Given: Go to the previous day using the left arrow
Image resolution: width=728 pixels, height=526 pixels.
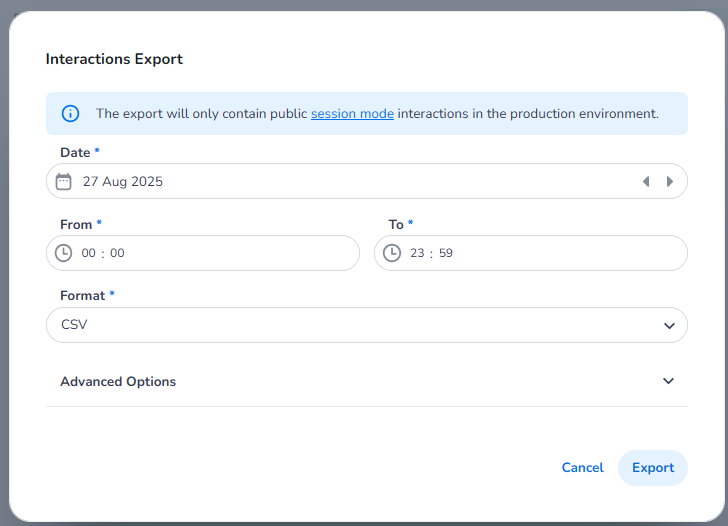Looking at the screenshot, I should (x=646, y=182).
